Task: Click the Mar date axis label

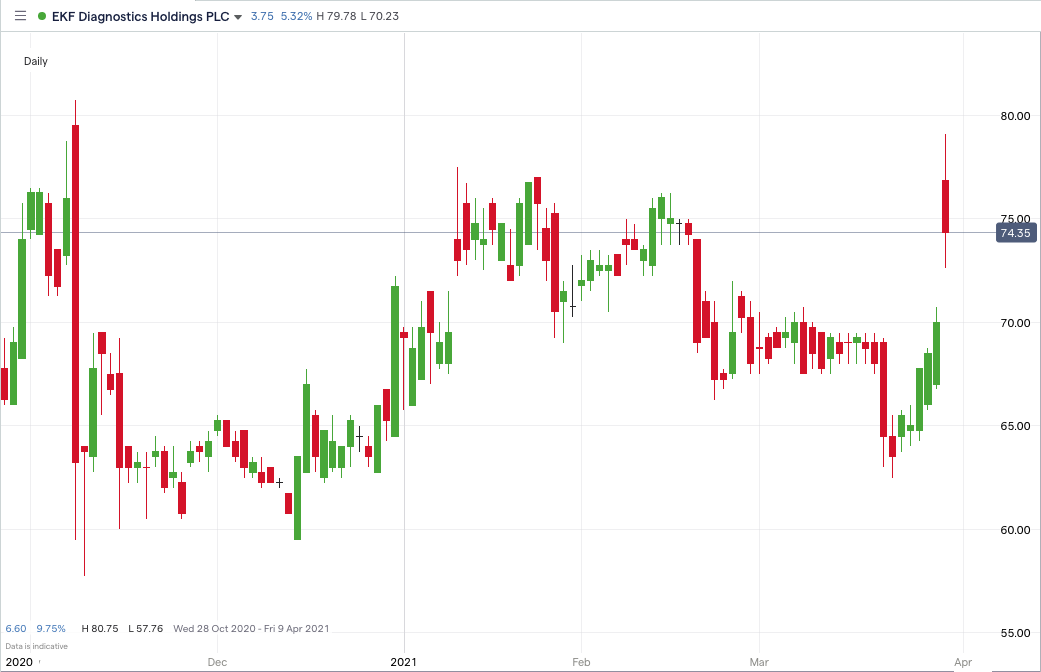Action: (x=759, y=662)
